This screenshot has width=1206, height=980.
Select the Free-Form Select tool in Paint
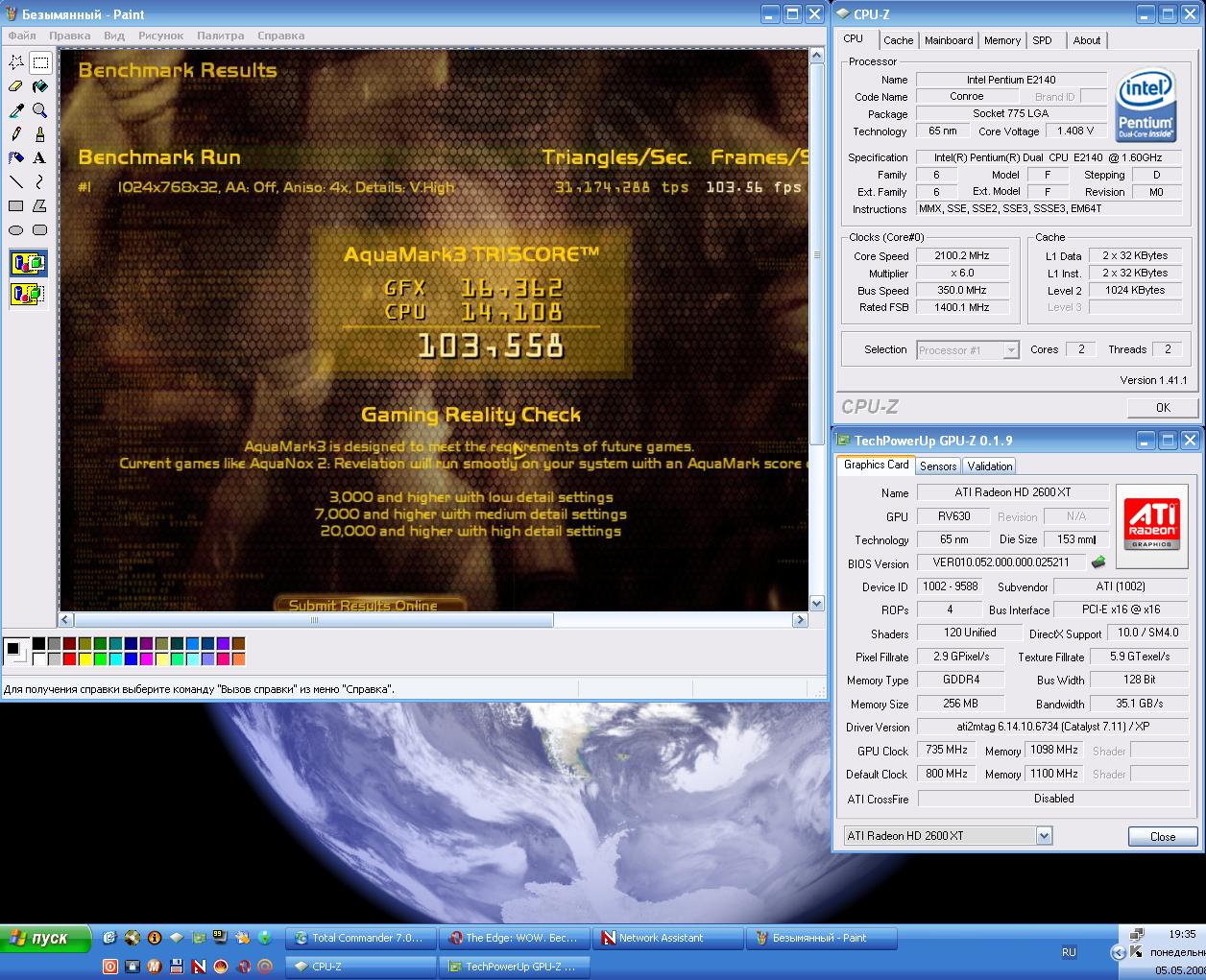pos(16,63)
